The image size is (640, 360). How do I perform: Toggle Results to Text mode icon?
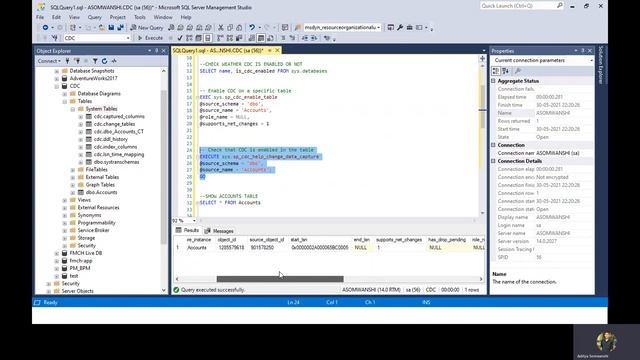tap(252, 38)
